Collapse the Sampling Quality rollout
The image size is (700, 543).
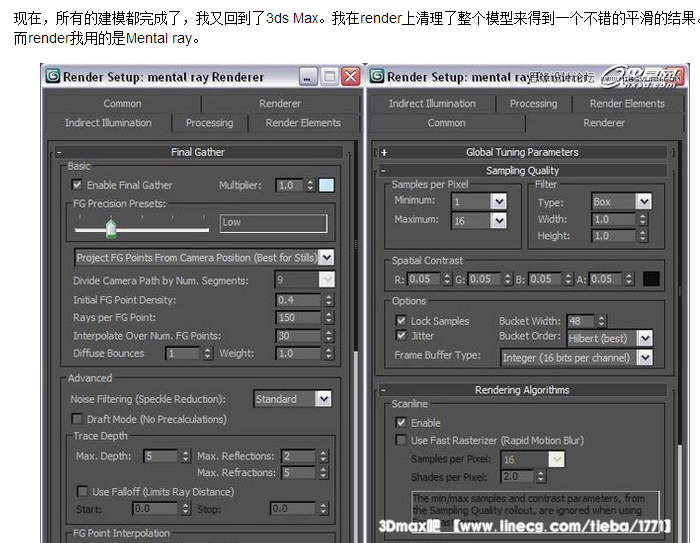click(x=383, y=171)
